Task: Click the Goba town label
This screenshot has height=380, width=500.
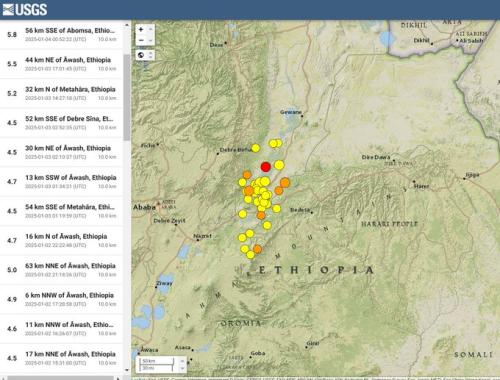Action: click(258, 353)
